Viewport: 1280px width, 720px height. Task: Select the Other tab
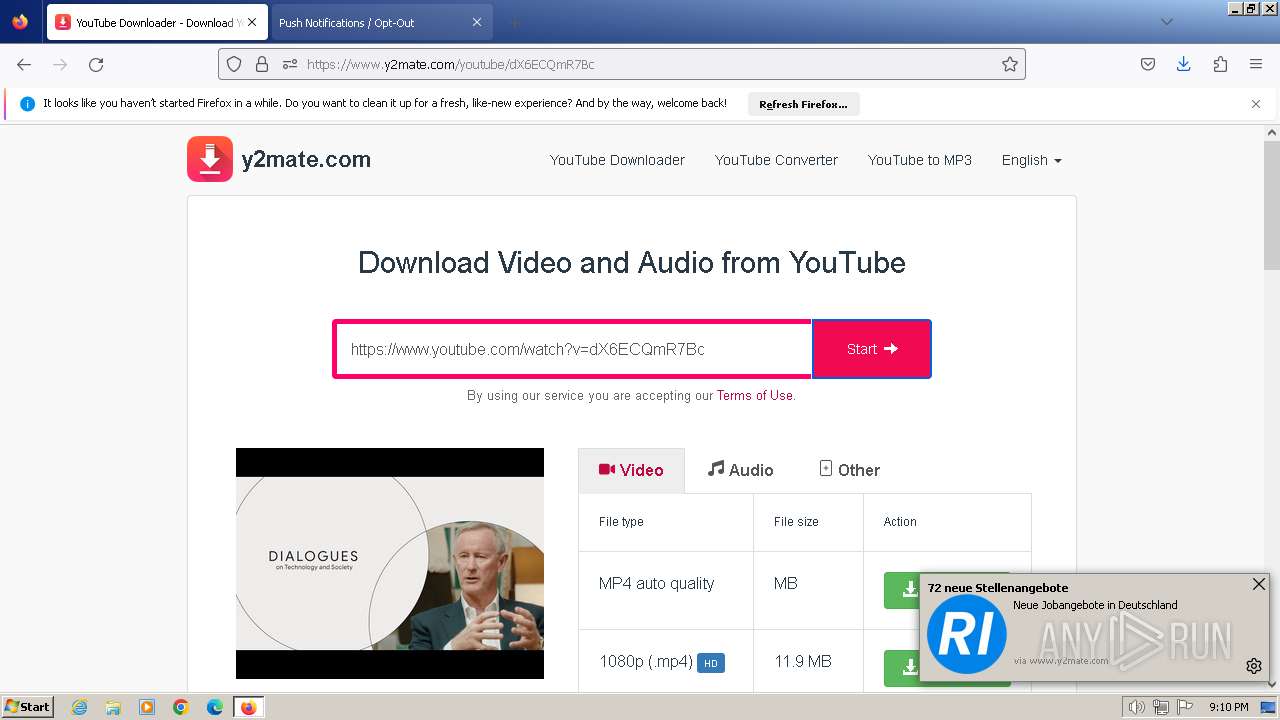849,470
